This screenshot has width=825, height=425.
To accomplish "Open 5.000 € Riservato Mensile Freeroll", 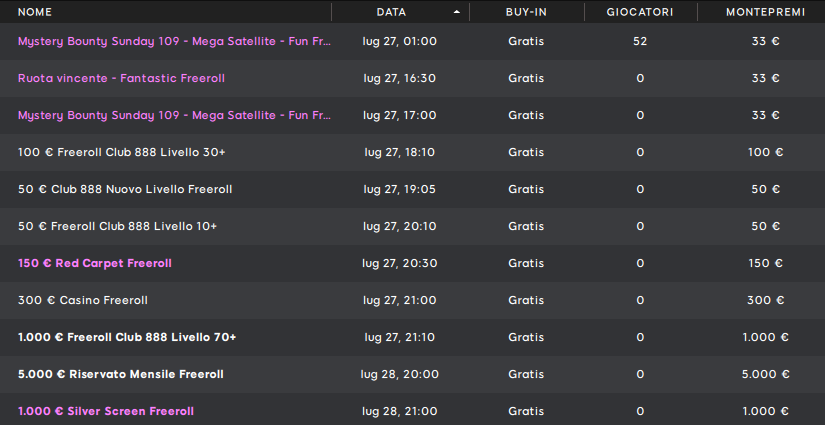I will pos(120,375).
